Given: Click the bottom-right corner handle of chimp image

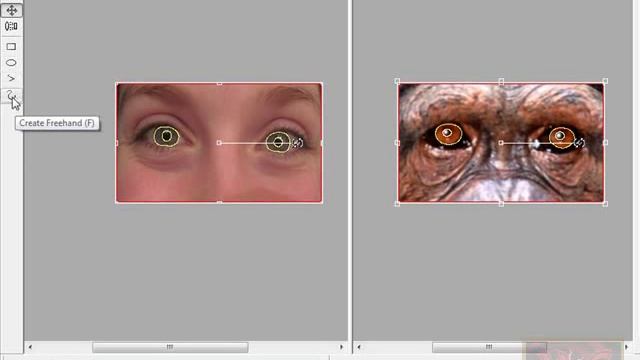Looking at the screenshot, I should coord(605,204).
